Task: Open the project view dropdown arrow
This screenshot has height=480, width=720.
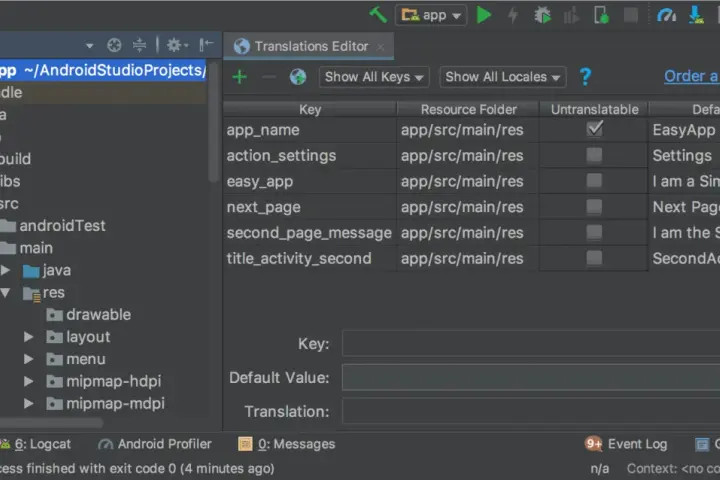Action: 90,45
